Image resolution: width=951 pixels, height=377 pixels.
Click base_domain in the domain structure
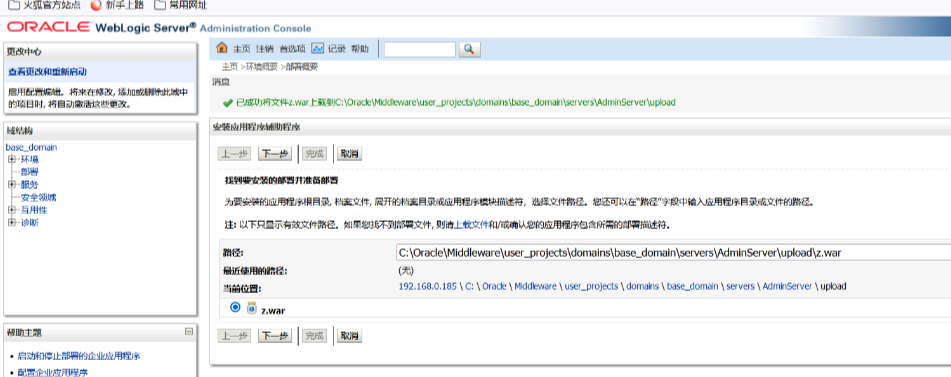tap(32, 147)
